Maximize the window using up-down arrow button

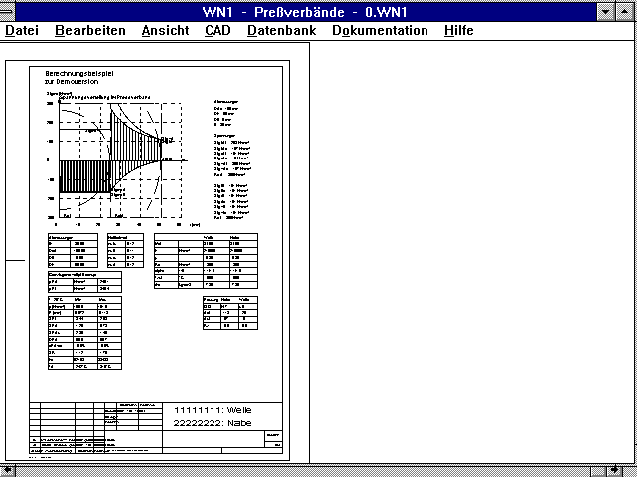coord(626,10)
